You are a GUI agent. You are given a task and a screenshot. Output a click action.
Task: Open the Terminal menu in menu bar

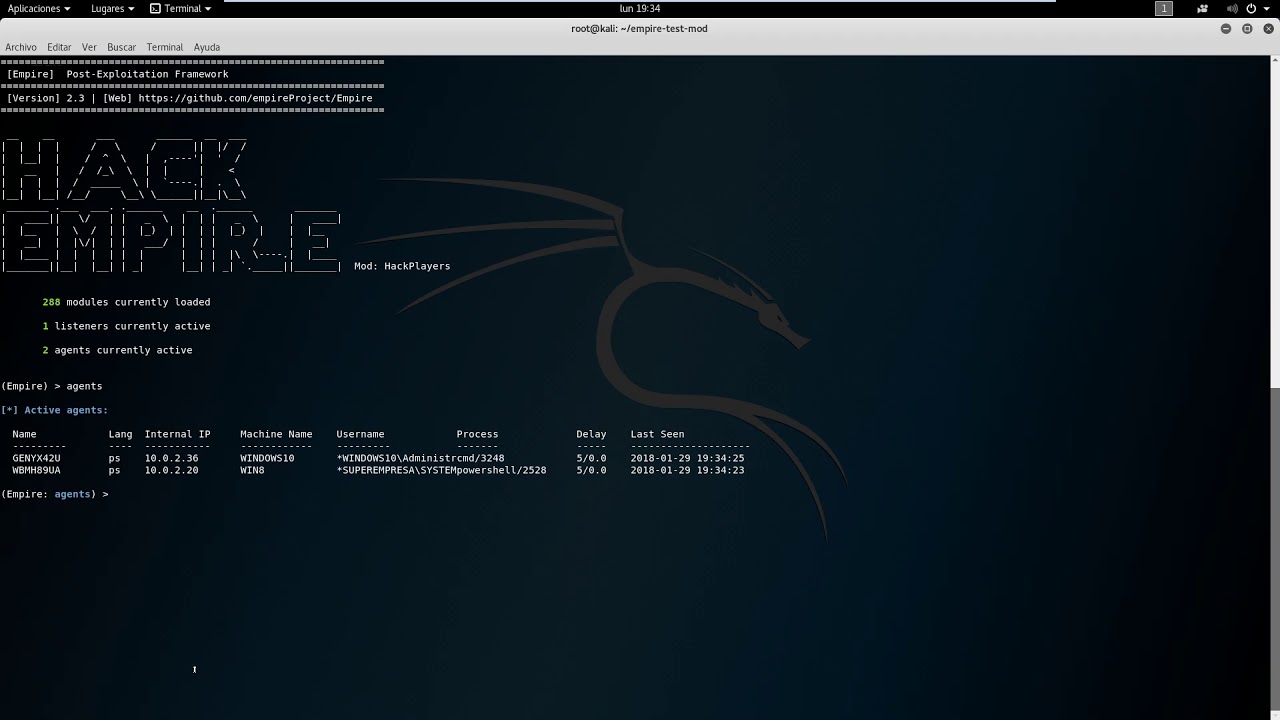click(164, 47)
